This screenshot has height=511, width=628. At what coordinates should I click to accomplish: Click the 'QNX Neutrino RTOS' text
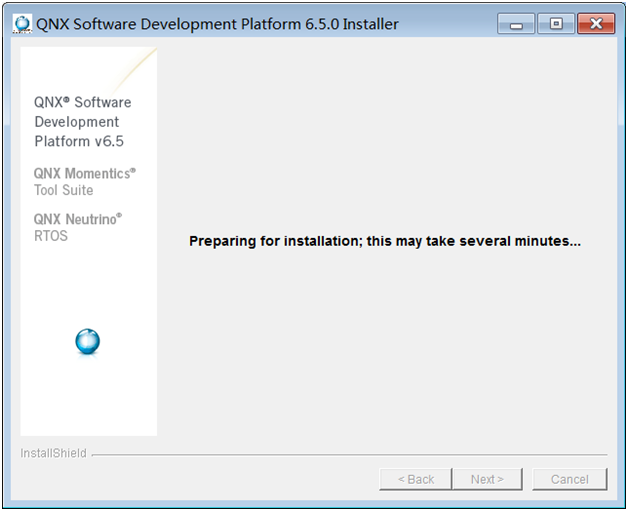tap(78, 227)
